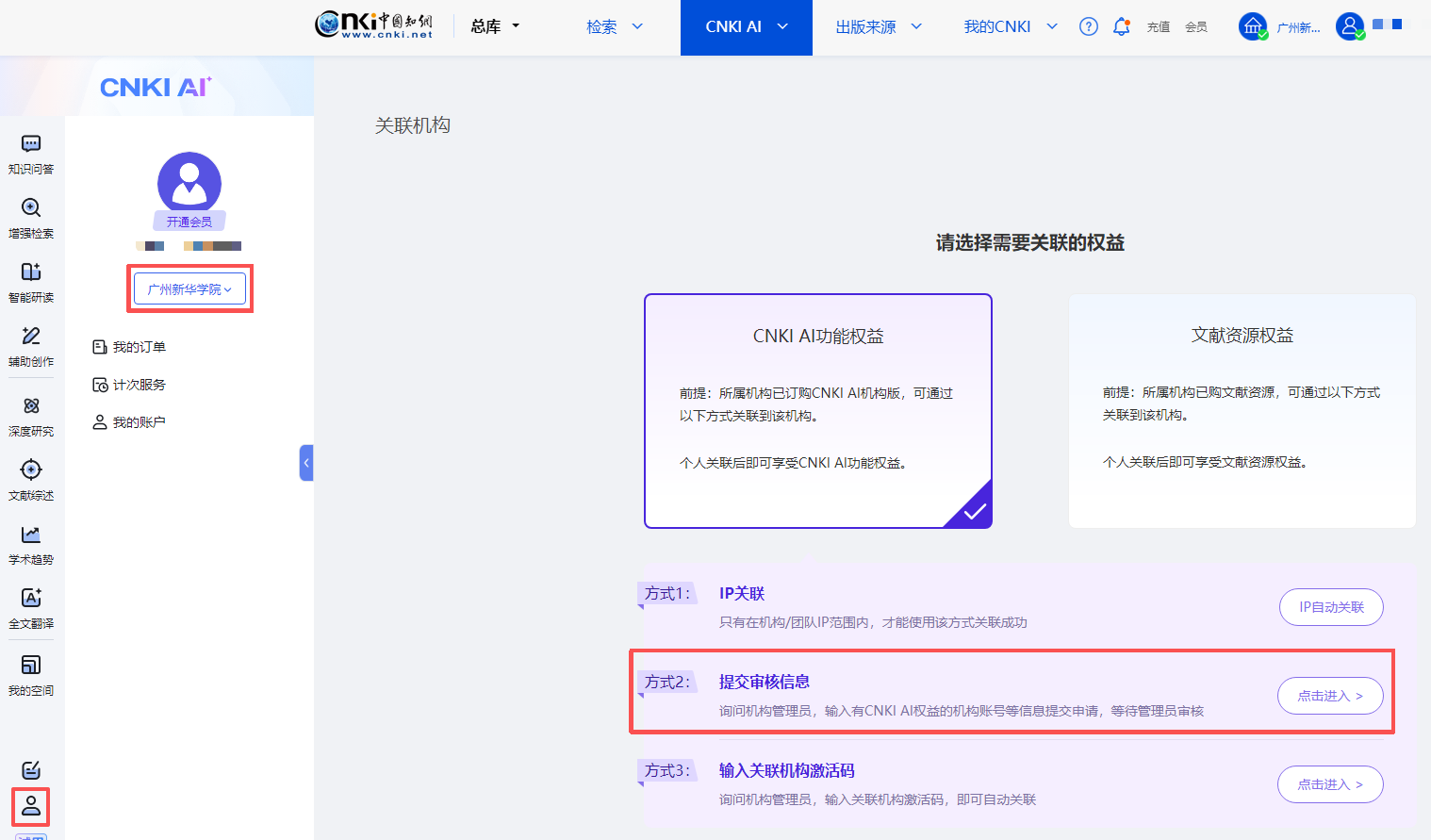Open the 总库 database dropdown
The height and width of the screenshot is (840, 1431).
click(495, 26)
